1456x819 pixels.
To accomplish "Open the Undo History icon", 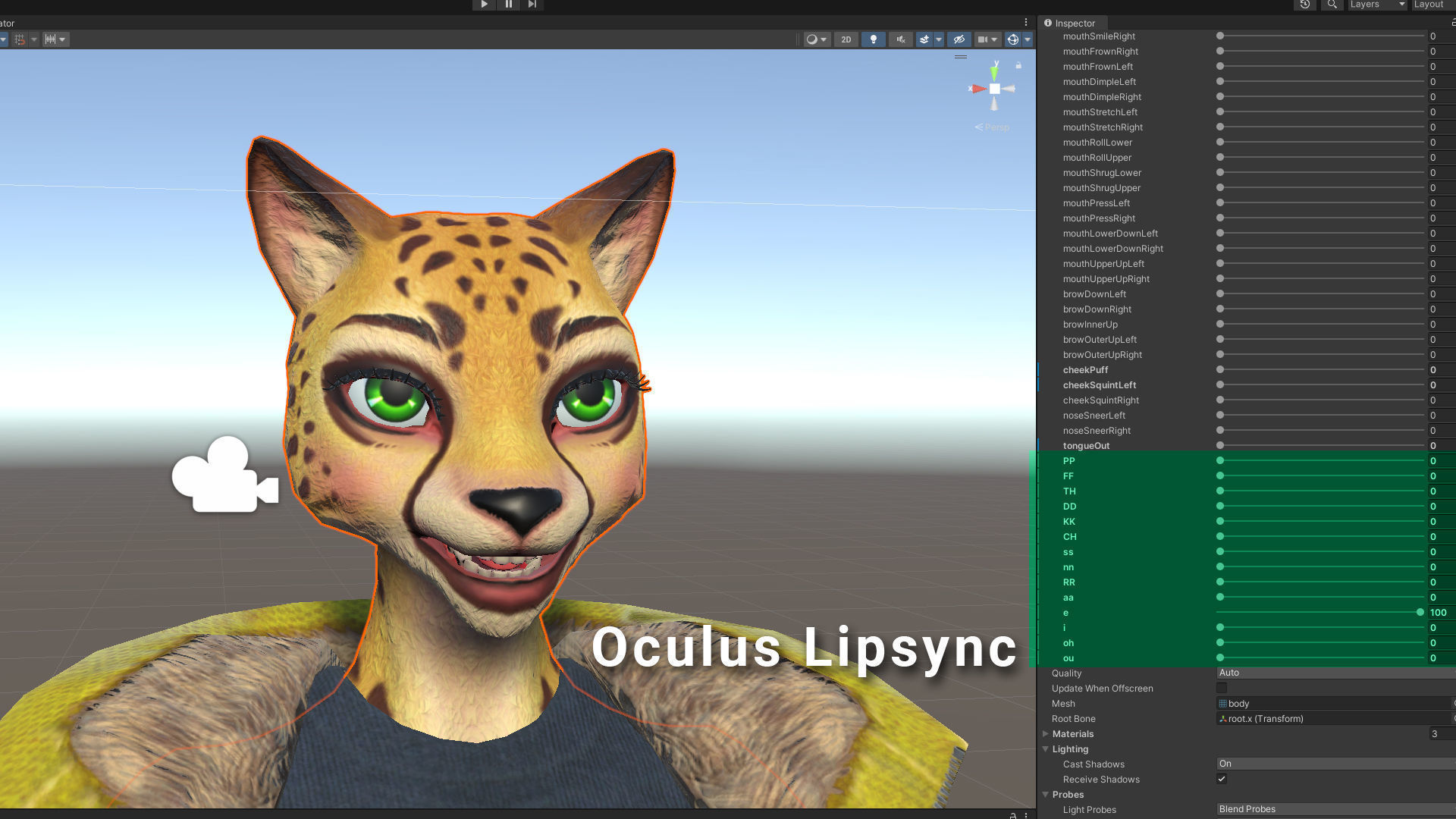I will point(1304,5).
